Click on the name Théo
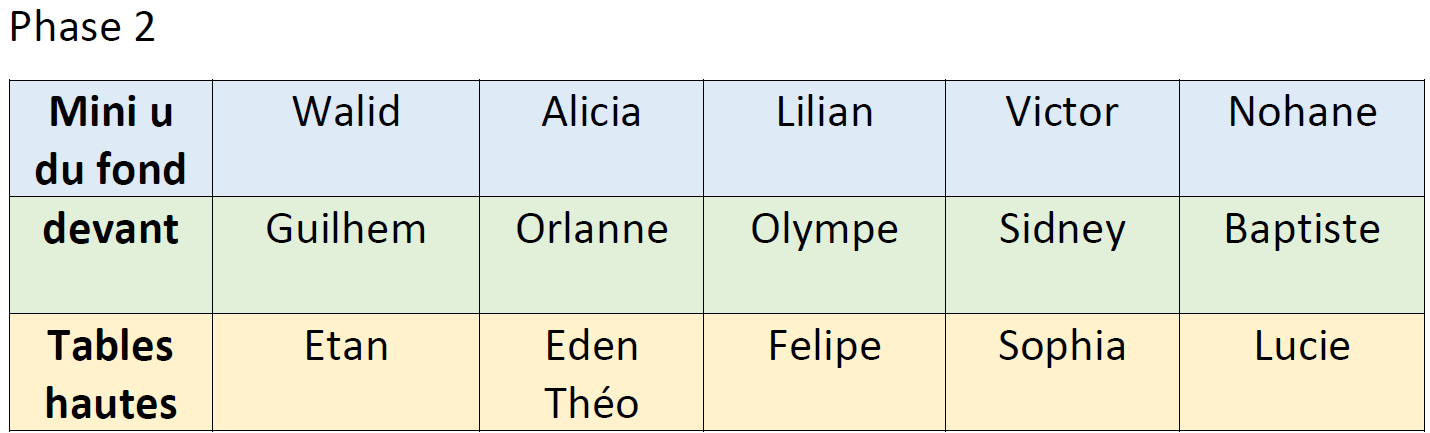The width and height of the screenshot is (1430, 433). pos(591,403)
